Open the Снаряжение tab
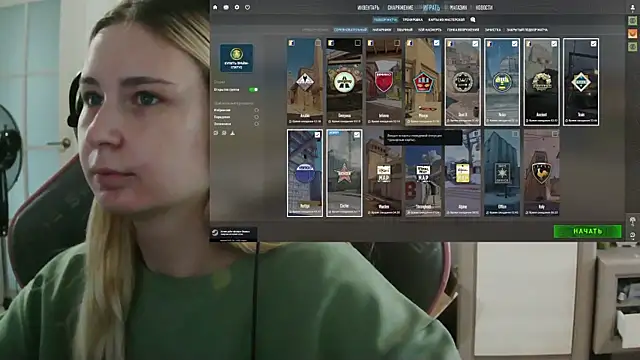 (x=400, y=8)
